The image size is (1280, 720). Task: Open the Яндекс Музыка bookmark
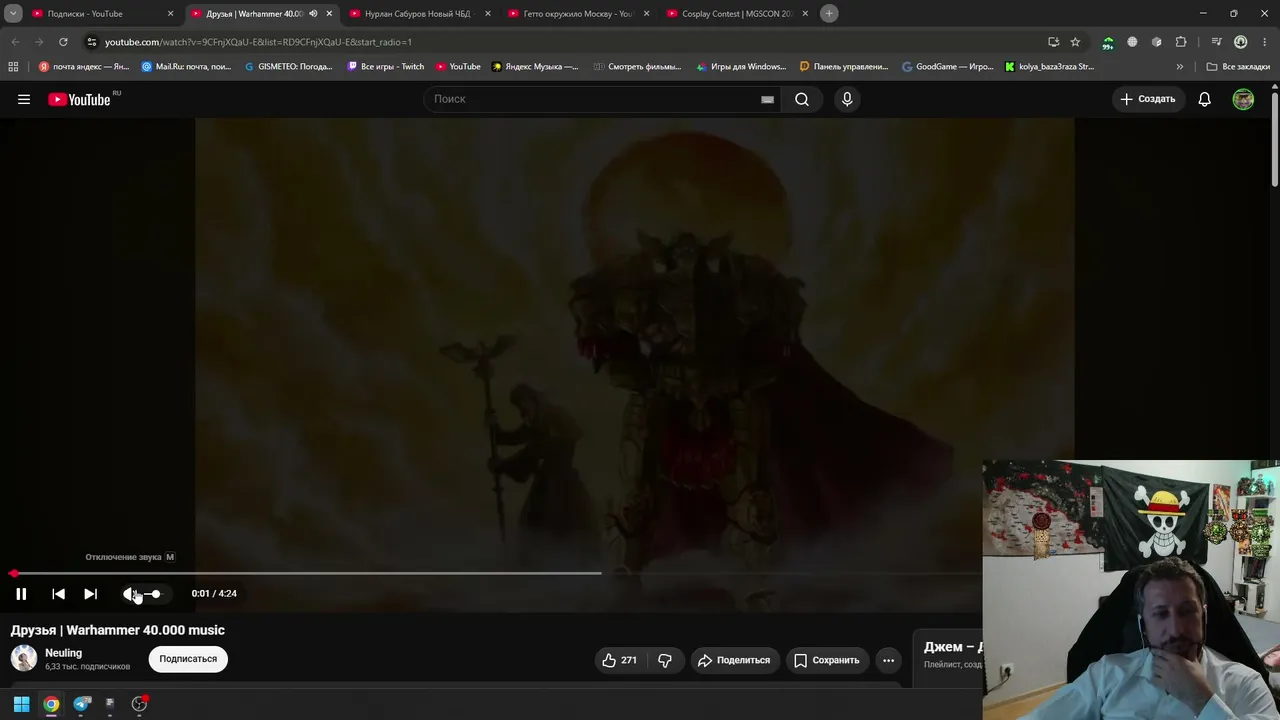[x=535, y=67]
